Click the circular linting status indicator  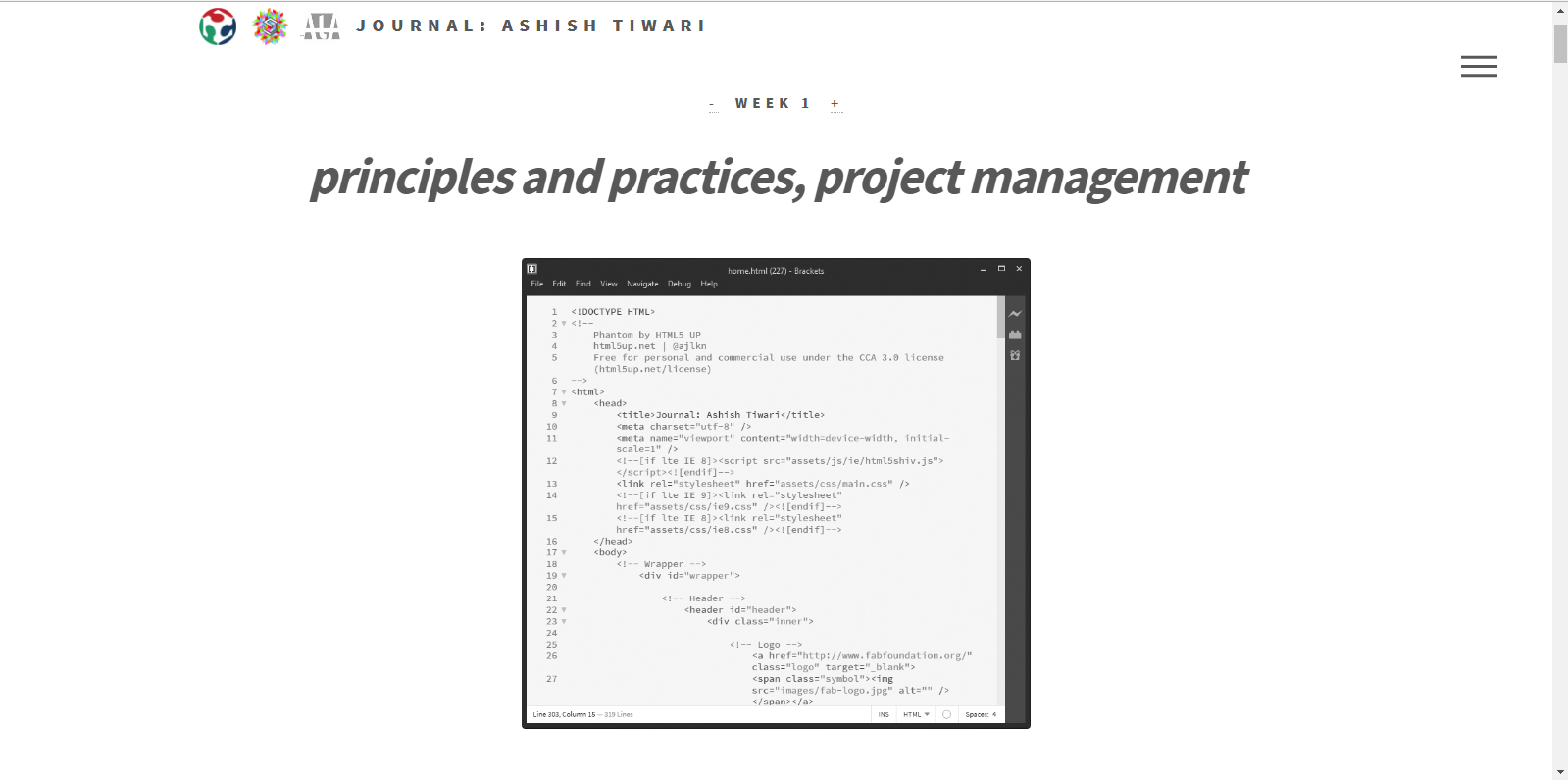click(946, 714)
